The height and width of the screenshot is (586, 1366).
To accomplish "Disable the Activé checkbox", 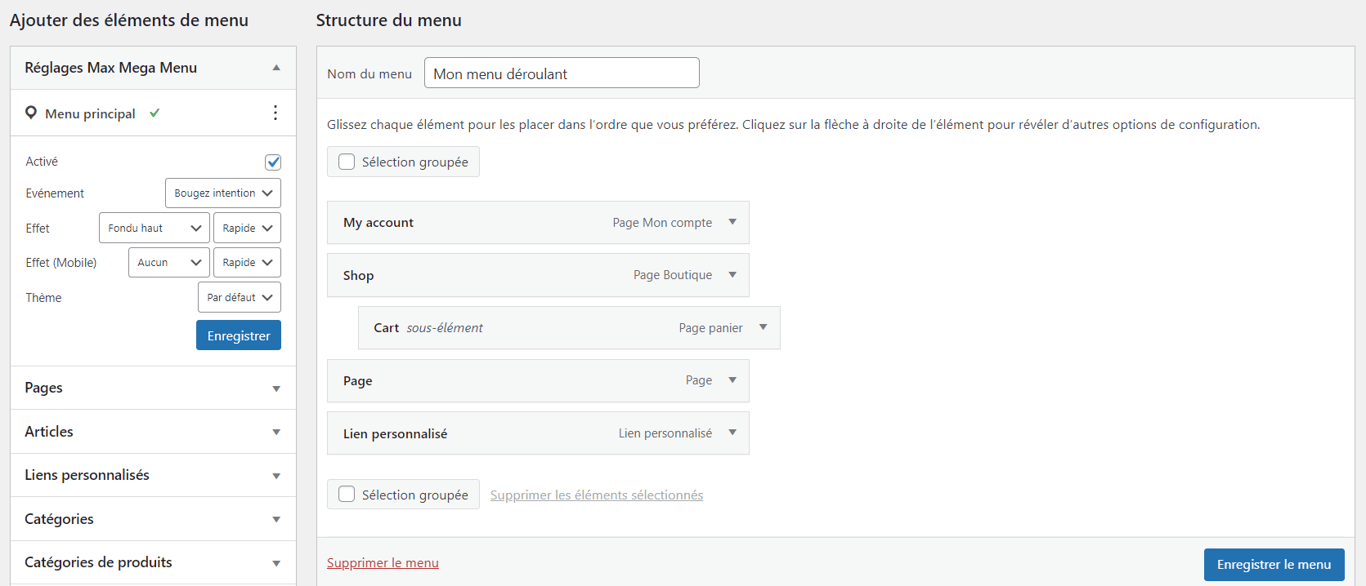I will click(273, 161).
